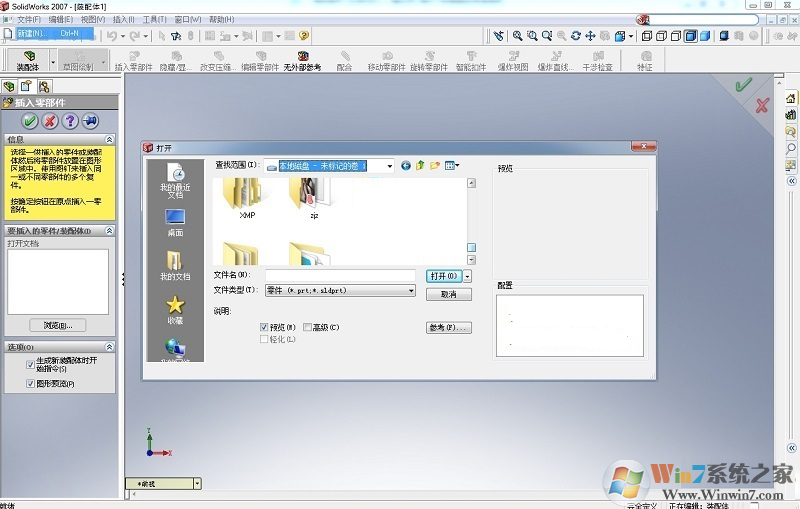The height and width of the screenshot is (509, 800).
Task: Select wireframe display style cube
Action: [x=646, y=36]
